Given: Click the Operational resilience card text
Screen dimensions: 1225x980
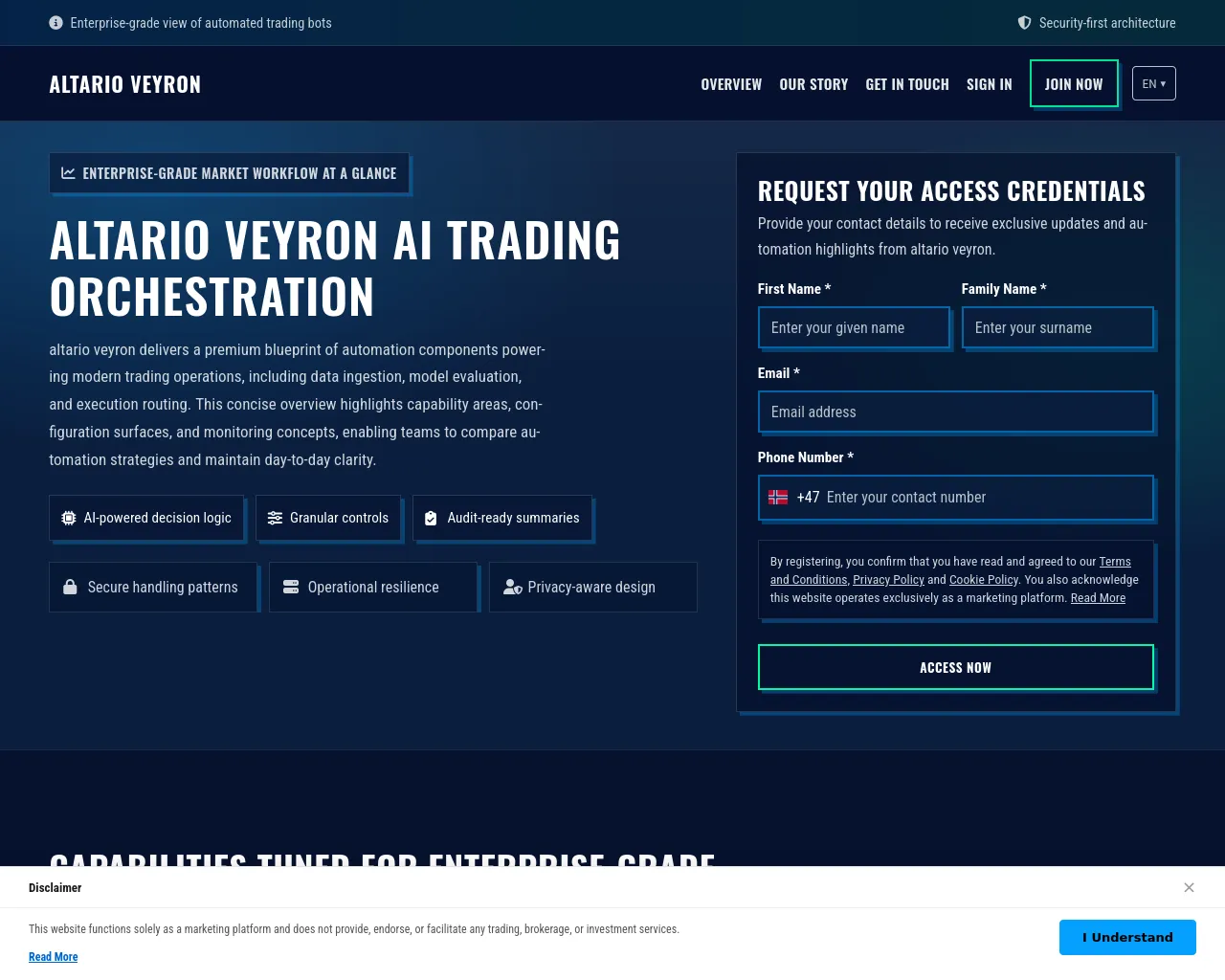Looking at the screenshot, I should [x=373, y=587].
